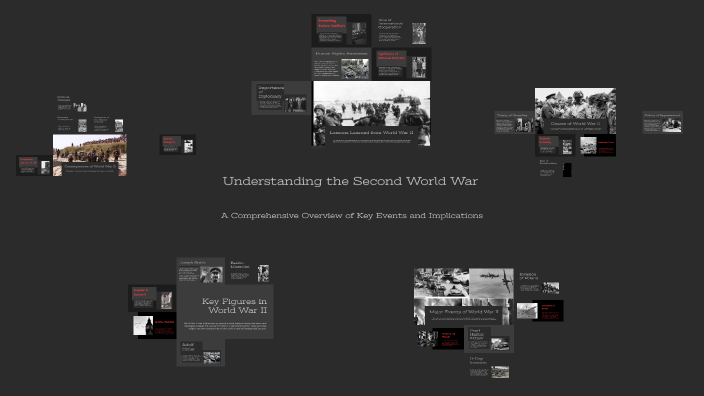
Task: Open the 'Pearl Harbor Attack' slide
Action: pos(489,339)
